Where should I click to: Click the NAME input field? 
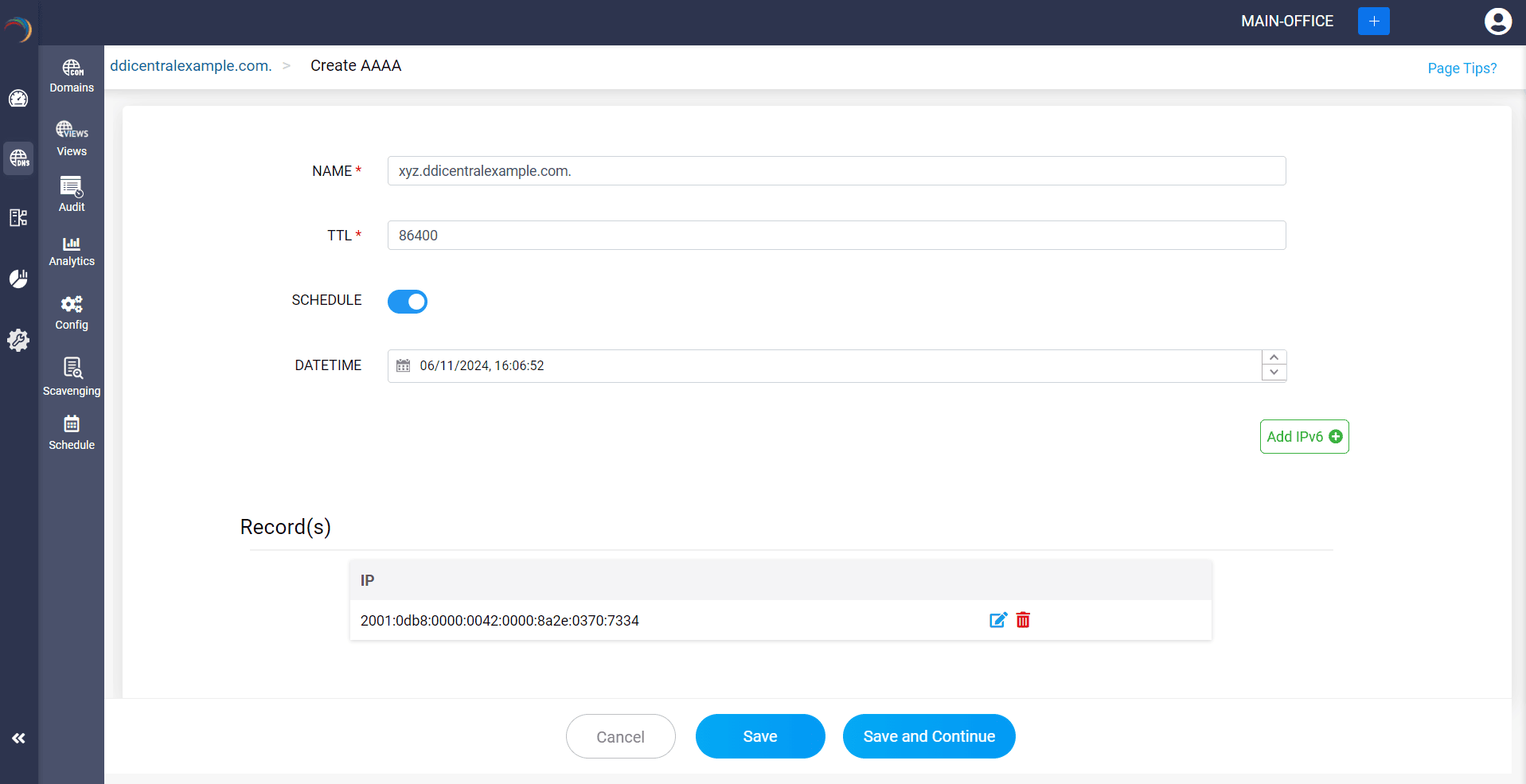point(837,171)
